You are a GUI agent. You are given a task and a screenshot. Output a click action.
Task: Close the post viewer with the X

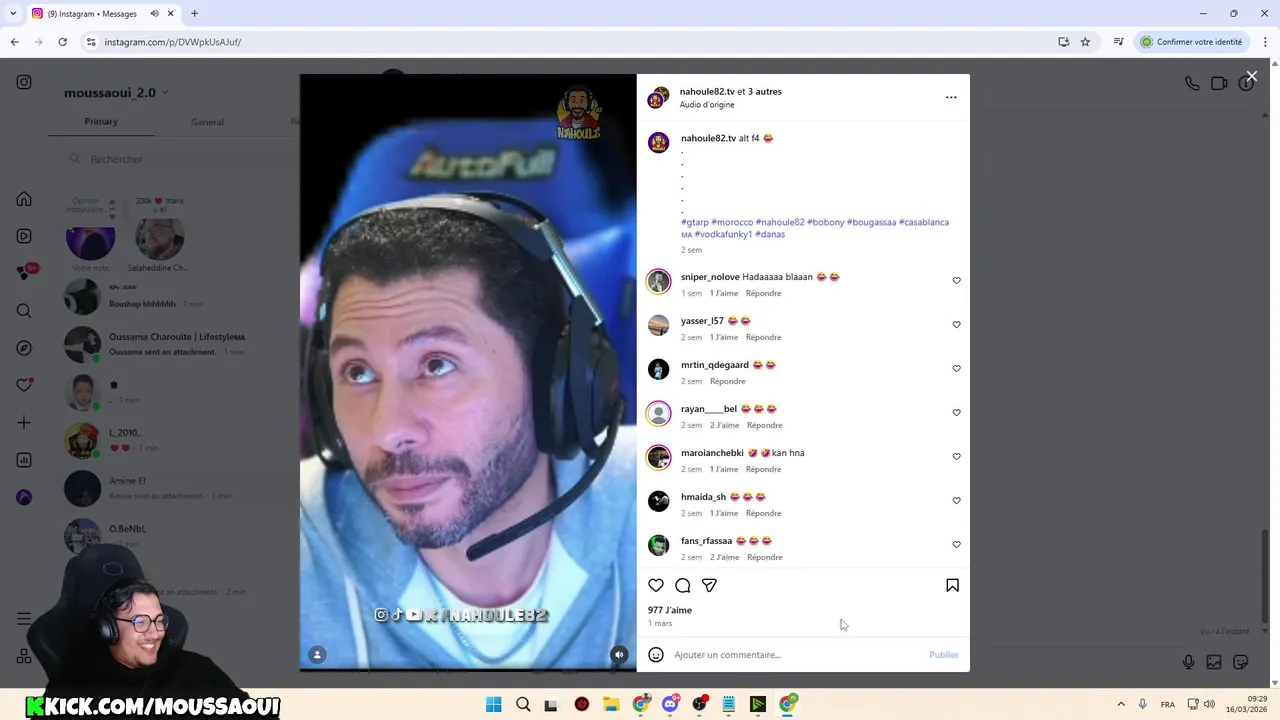point(1251,76)
